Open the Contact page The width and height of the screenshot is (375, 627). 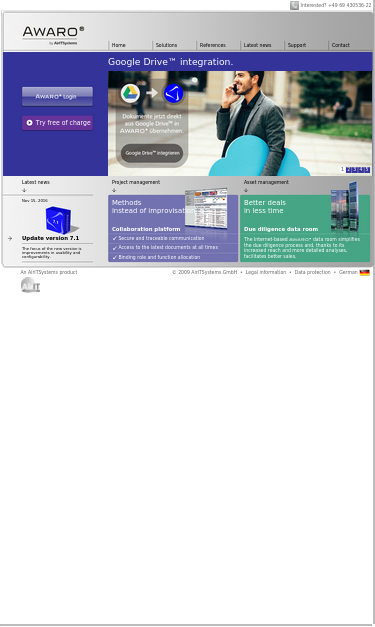click(341, 45)
